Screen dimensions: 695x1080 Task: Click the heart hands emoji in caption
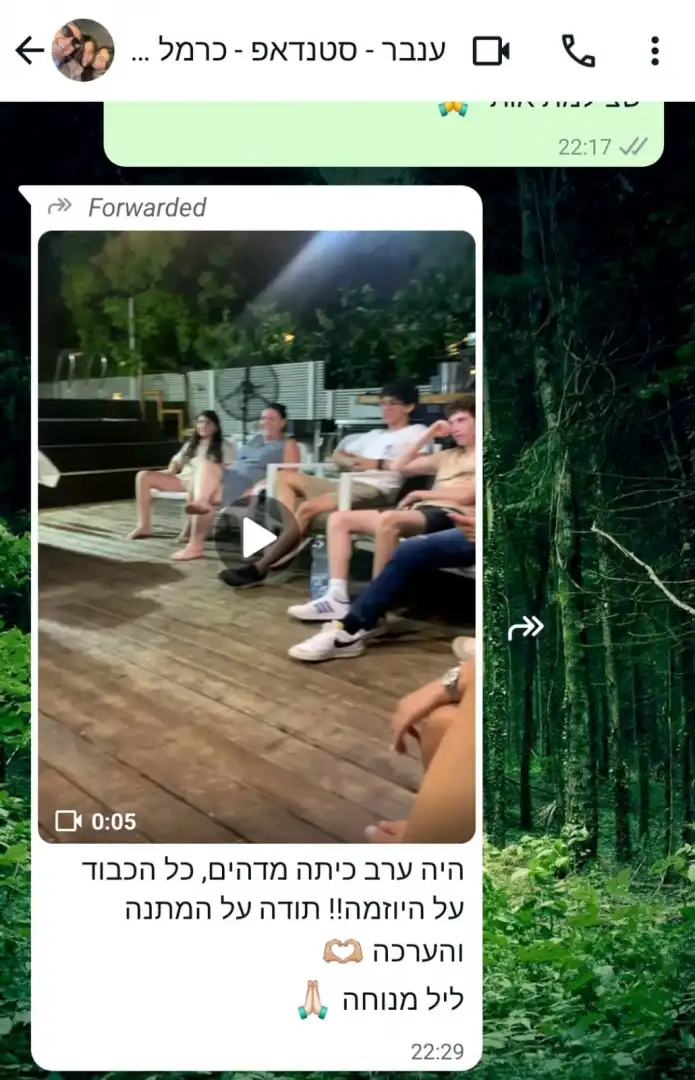click(x=343, y=951)
